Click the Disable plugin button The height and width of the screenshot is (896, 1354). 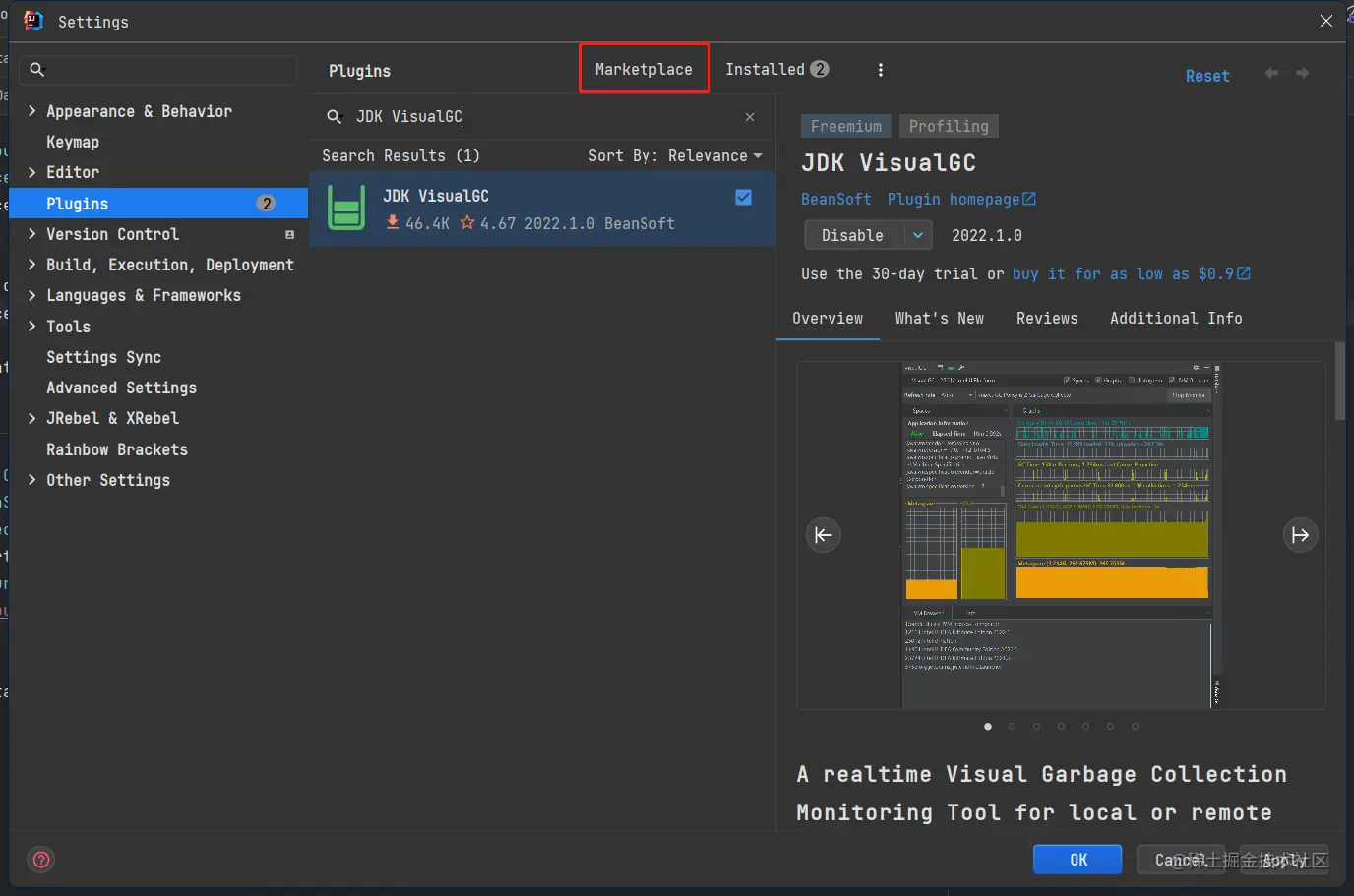854,235
